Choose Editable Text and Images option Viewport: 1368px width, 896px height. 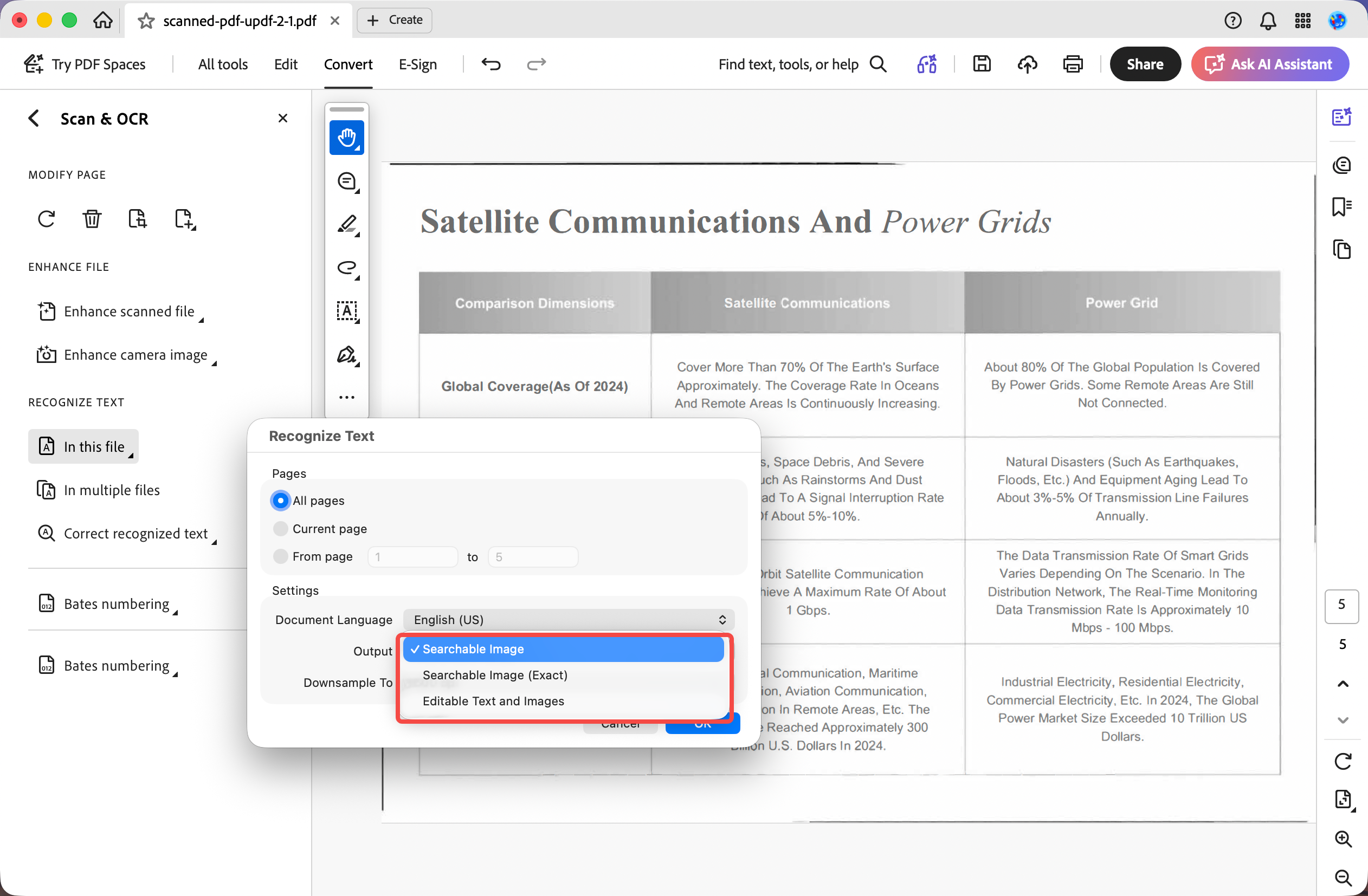click(x=563, y=701)
